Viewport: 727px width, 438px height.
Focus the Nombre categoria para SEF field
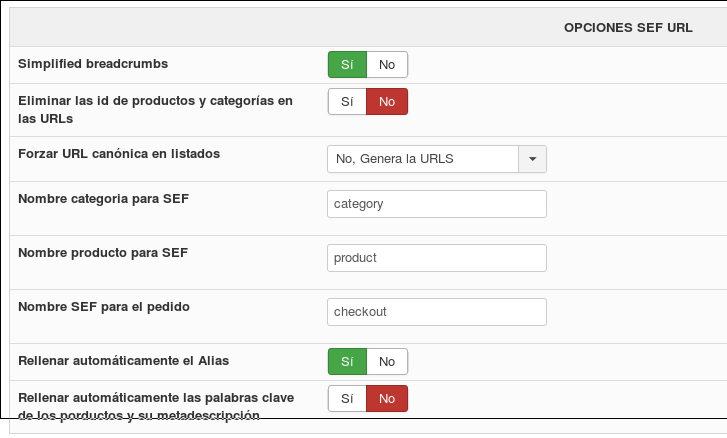click(436, 204)
